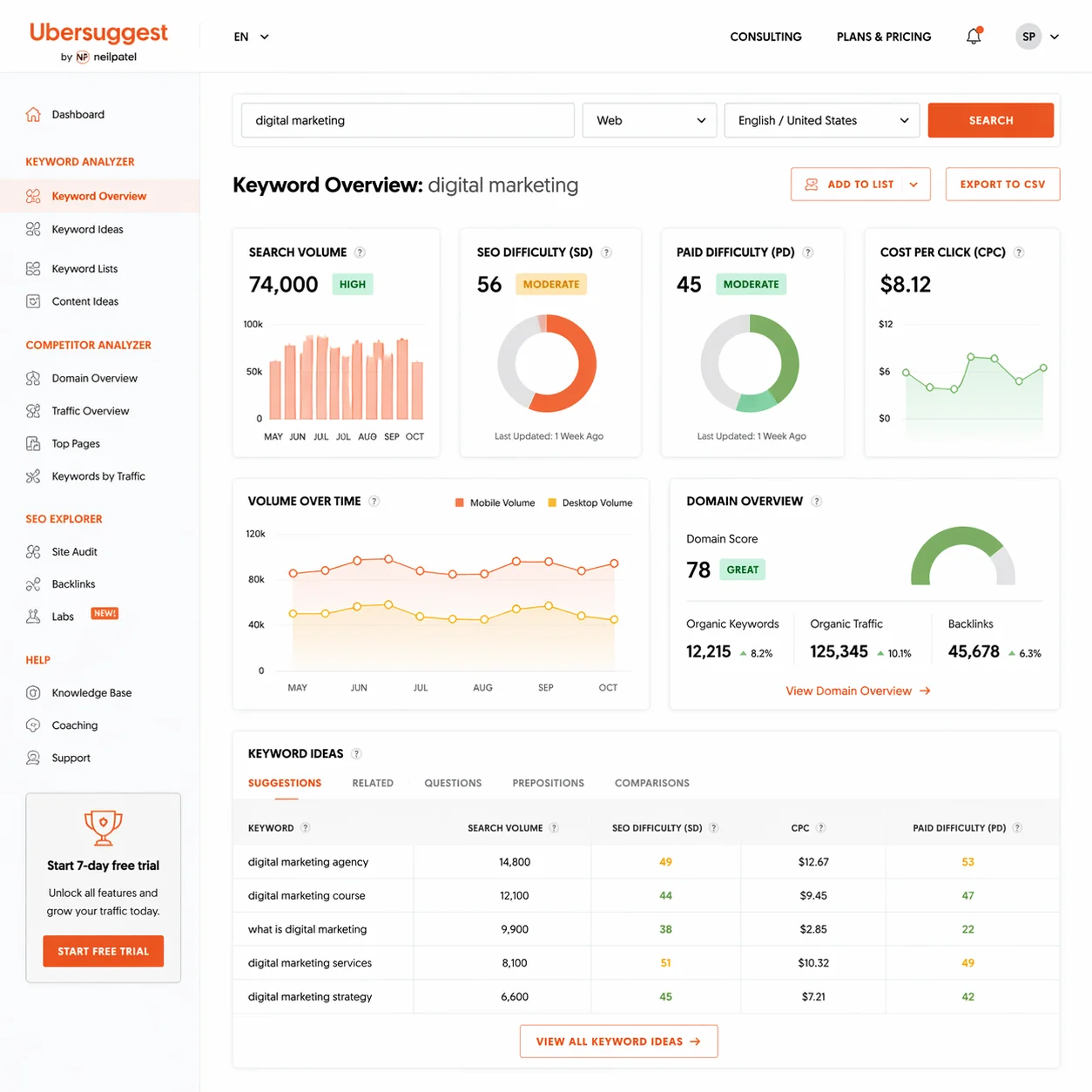Switch to the Questions tab

click(453, 783)
